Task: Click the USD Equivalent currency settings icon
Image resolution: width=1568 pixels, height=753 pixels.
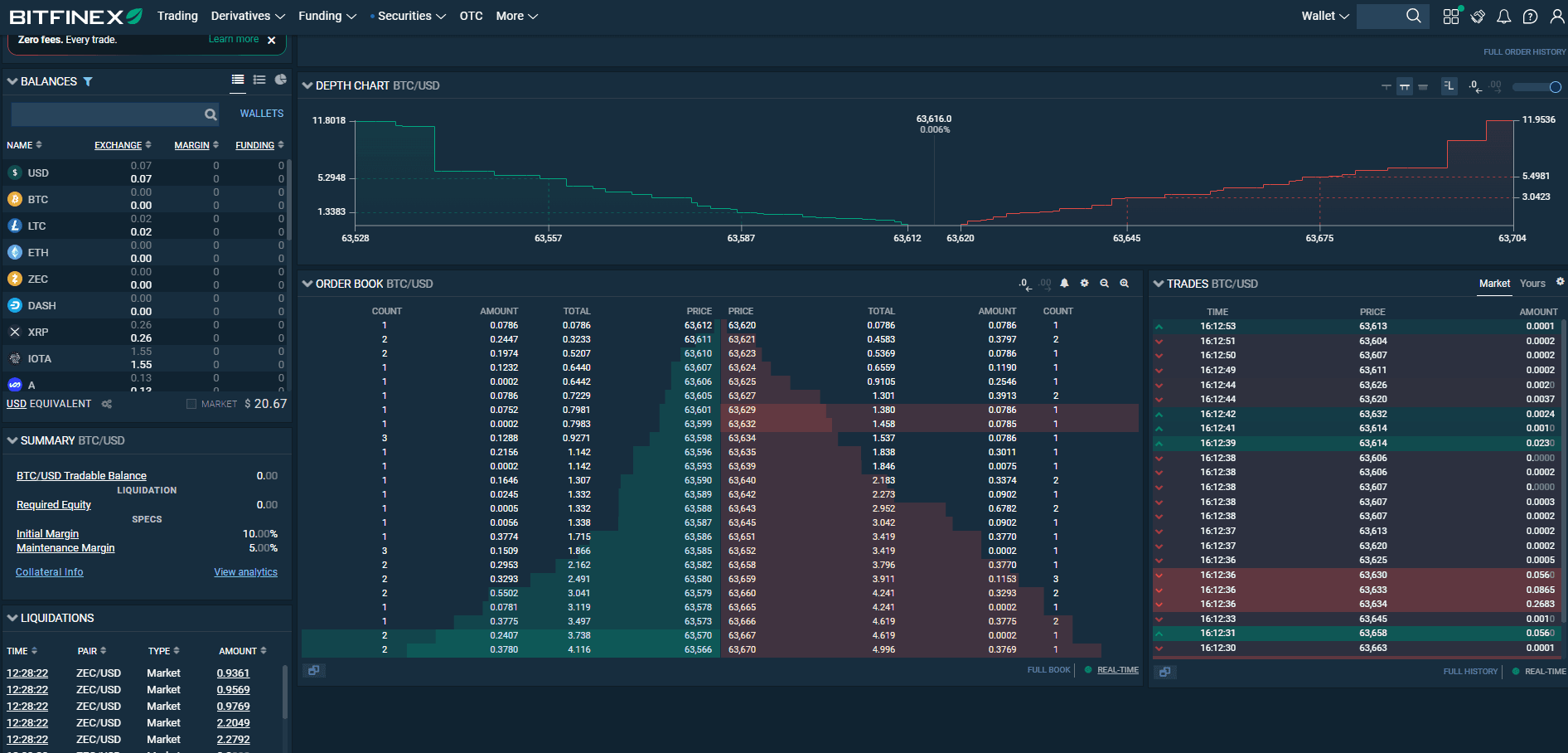Action: pos(107,404)
